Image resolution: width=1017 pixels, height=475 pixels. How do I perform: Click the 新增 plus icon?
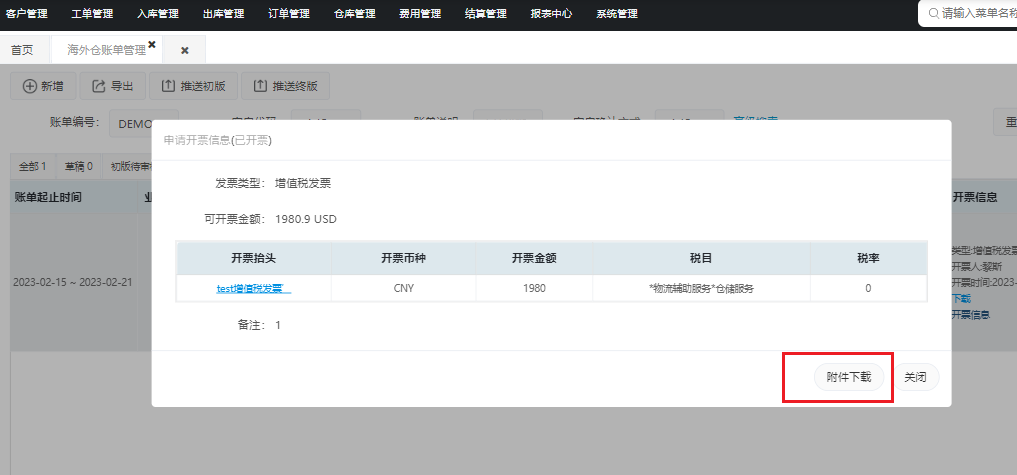pos(30,86)
